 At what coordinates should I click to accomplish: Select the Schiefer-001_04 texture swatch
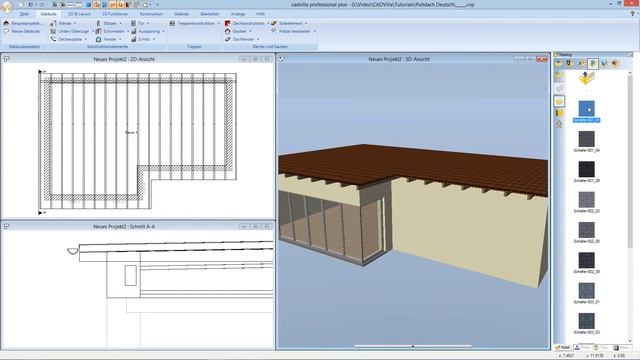click(587, 139)
